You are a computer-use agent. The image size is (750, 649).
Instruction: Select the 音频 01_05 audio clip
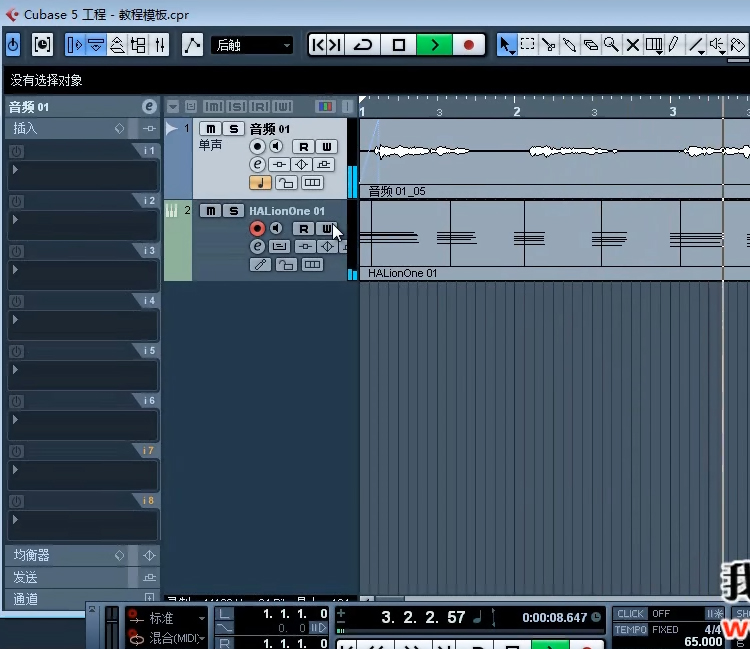(554, 158)
